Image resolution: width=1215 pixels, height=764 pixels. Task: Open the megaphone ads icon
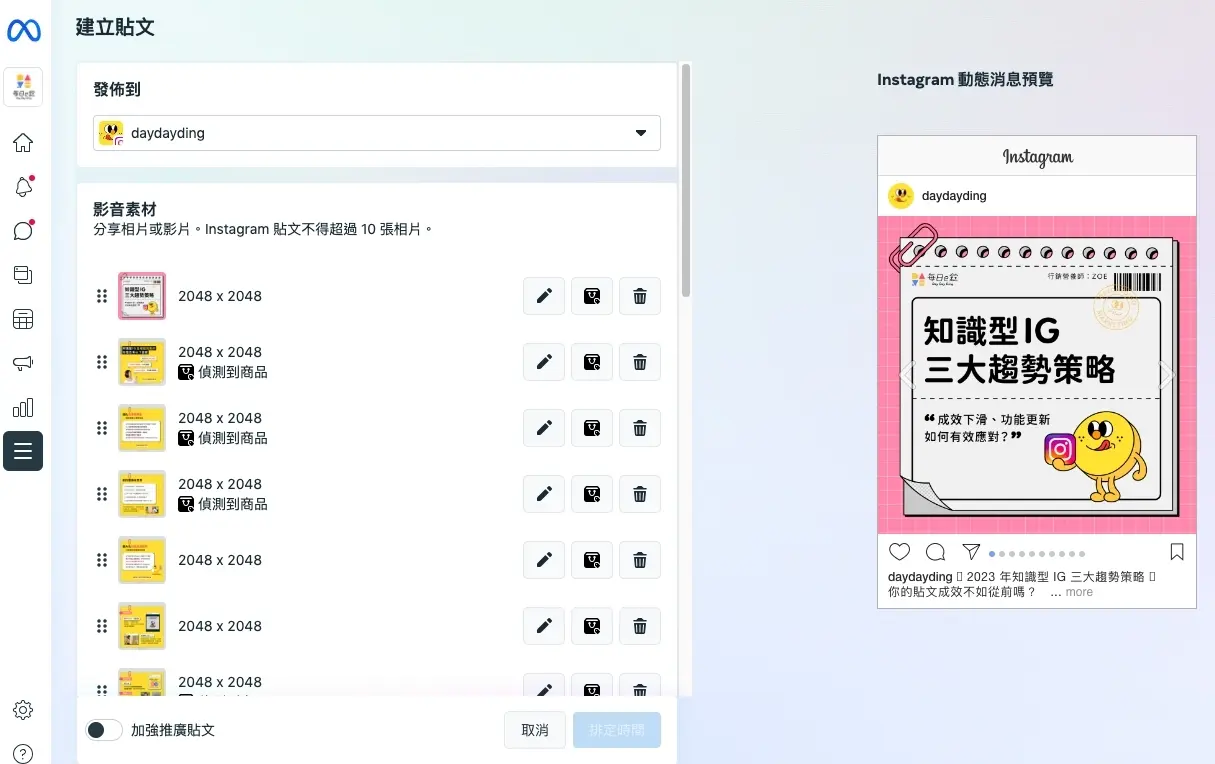tap(23, 363)
